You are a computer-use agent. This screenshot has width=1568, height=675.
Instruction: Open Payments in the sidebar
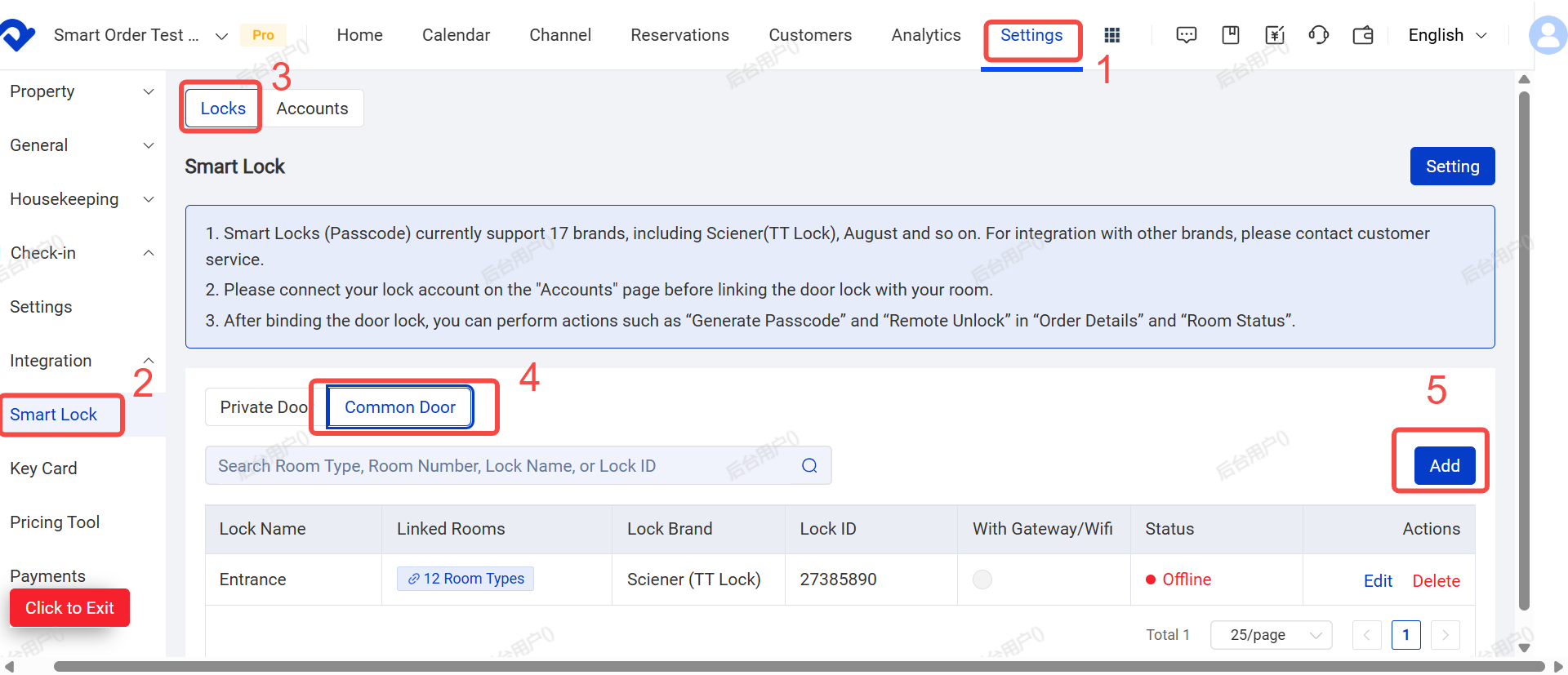pyautogui.click(x=47, y=576)
